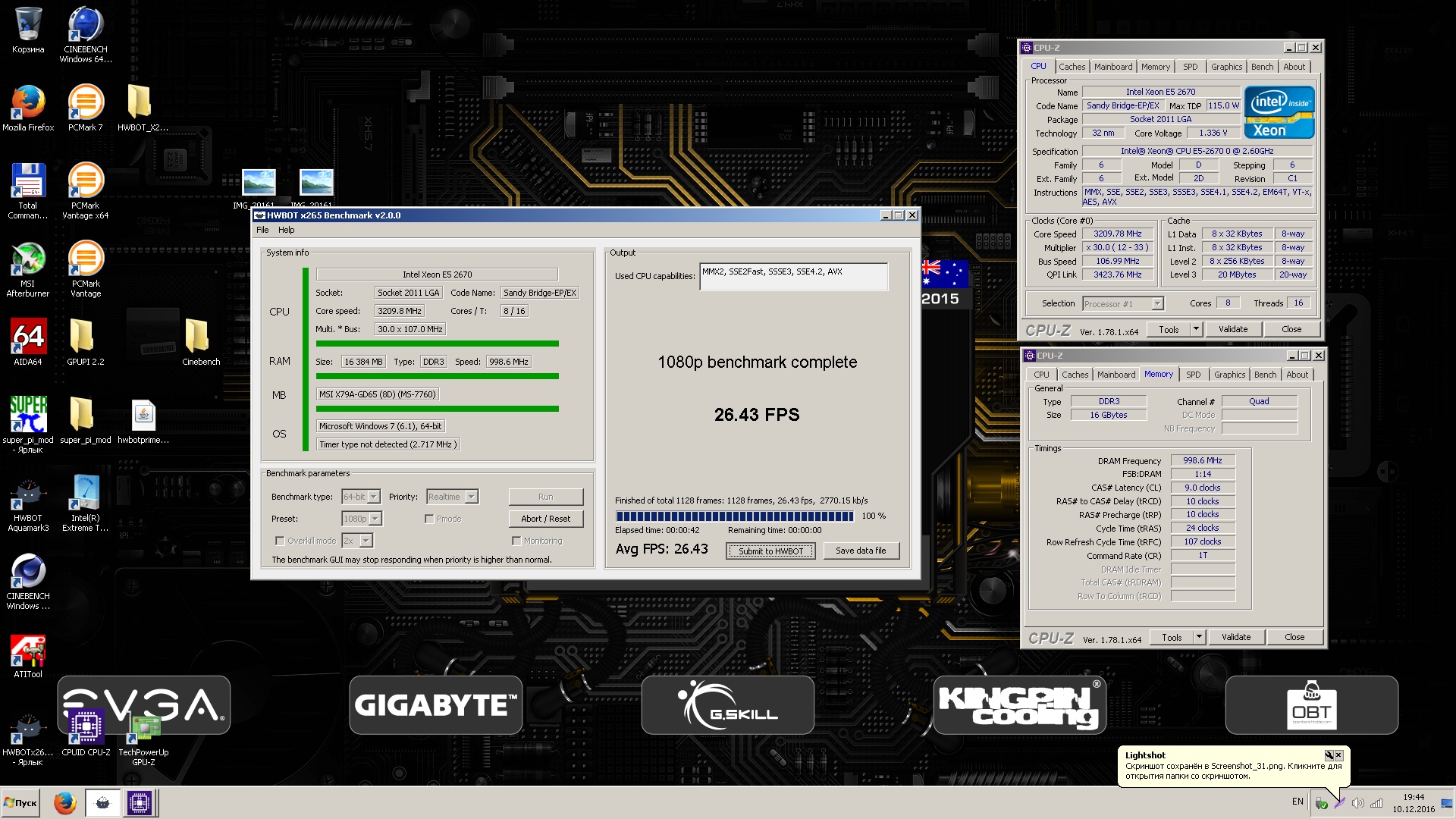
Task: Open the Processor #1 selection dropdown
Action: (x=1123, y=303)
